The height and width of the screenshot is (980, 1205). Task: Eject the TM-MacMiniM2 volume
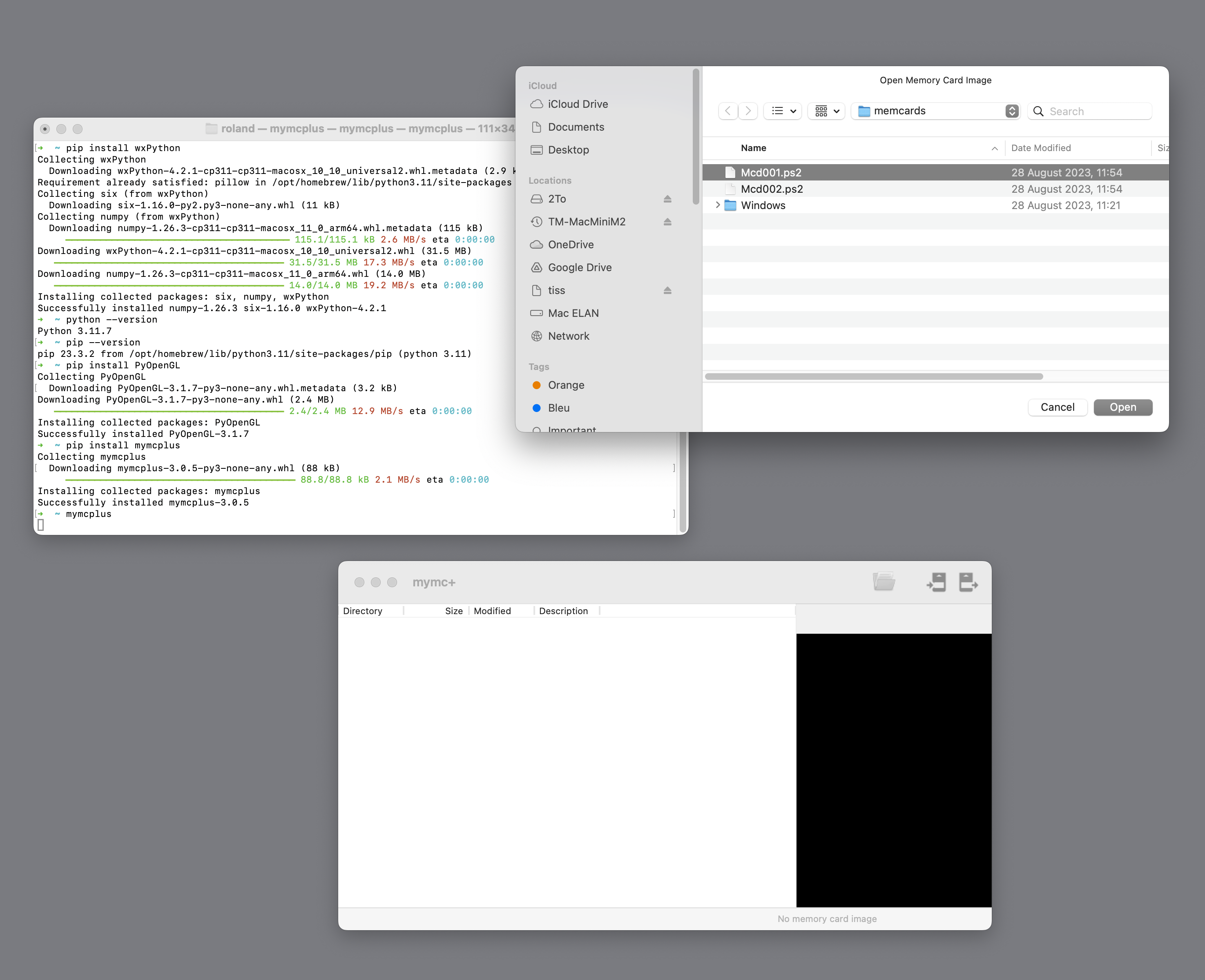coord(667,222)
